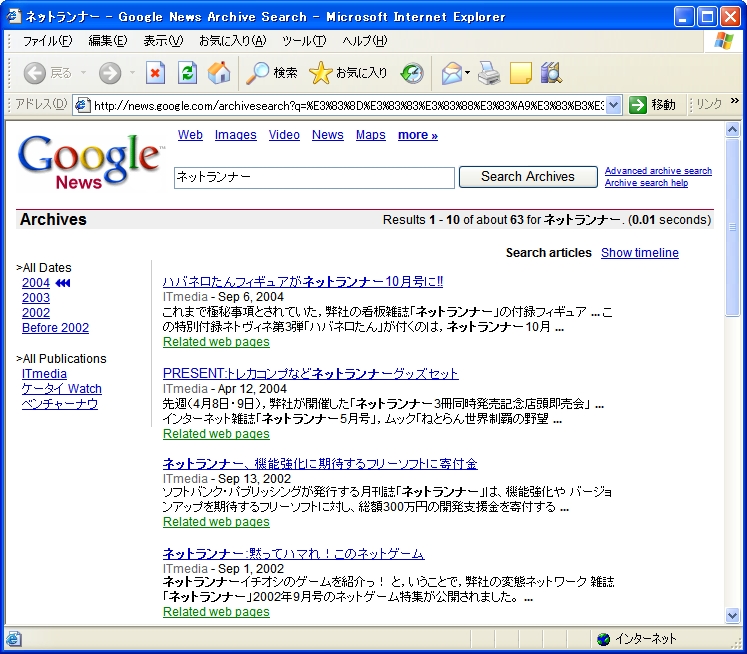
Task: Click Related web pages under Sep 1, 2002 result
Action: coord(216,612)
